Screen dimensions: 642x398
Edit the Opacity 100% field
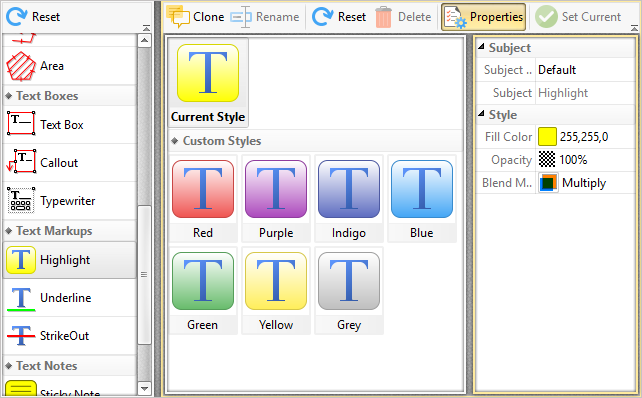click(x=585, y=160)
